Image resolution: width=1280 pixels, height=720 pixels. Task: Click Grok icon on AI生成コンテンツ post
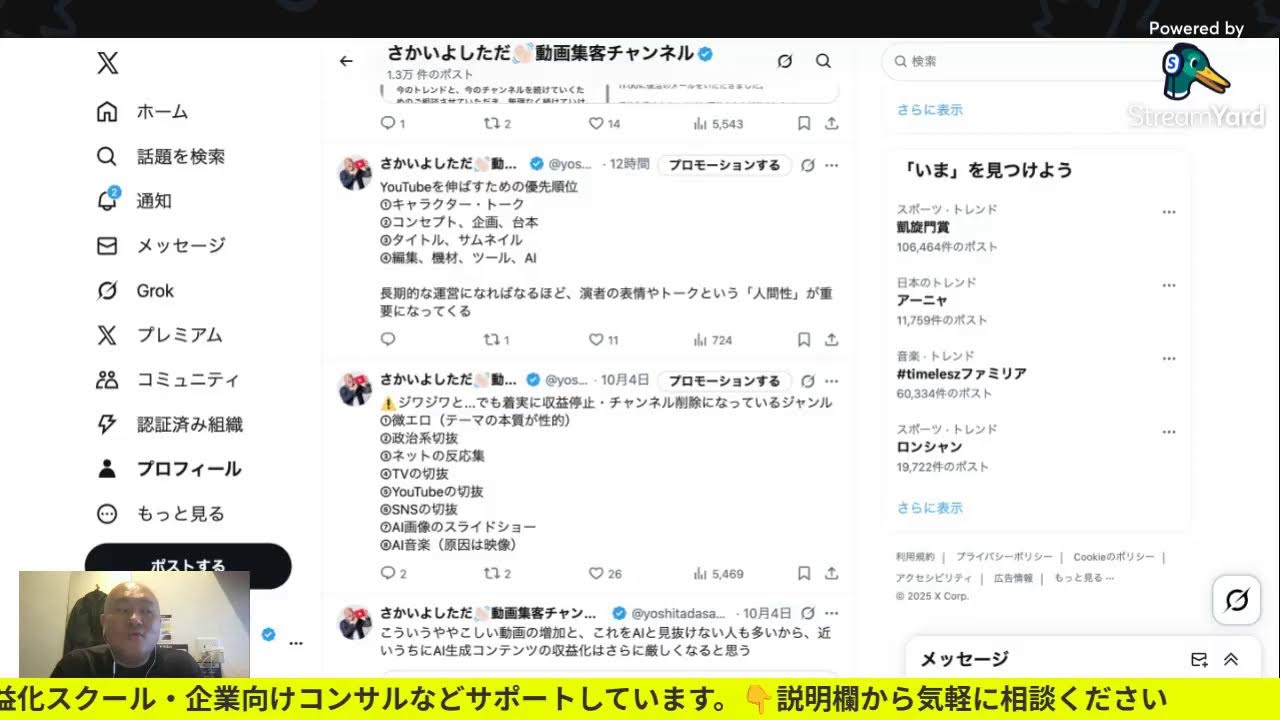pos(808,613)
